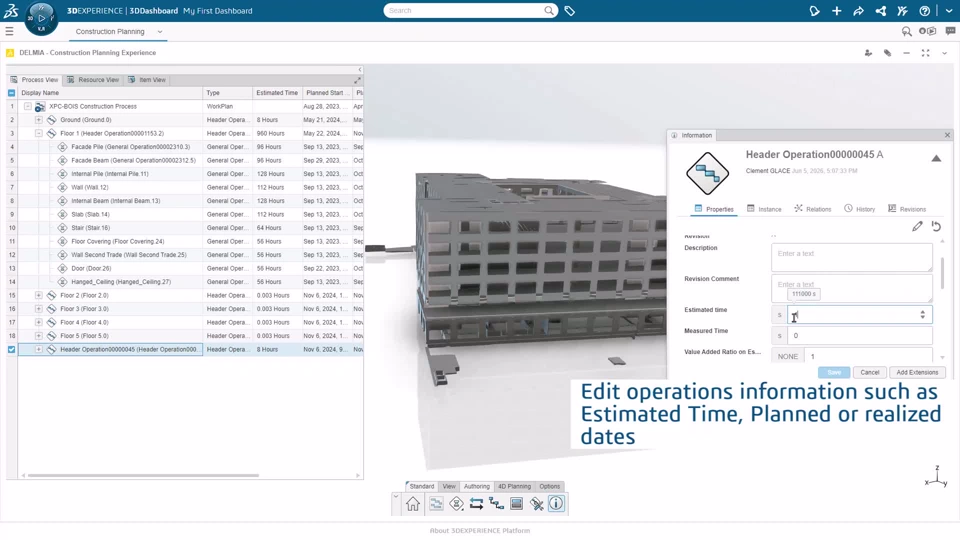Open the Relations tab
The height and width of the screenshot is (540, 960).
coord(812,209)
